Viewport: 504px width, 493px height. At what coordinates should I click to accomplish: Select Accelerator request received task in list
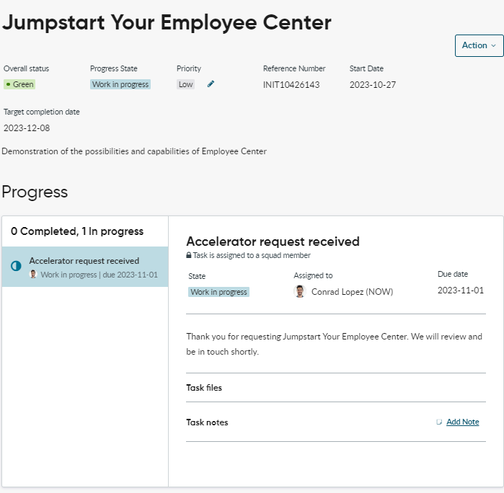[x=85, y=267]
